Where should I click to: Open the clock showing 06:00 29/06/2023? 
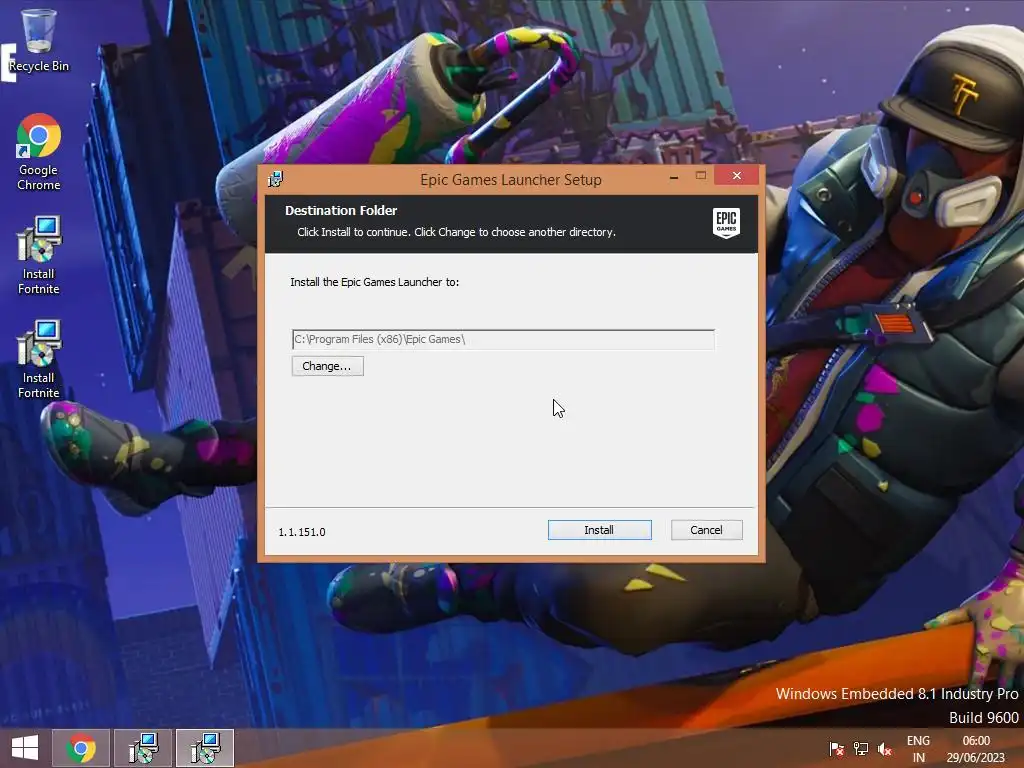point(976,748)
